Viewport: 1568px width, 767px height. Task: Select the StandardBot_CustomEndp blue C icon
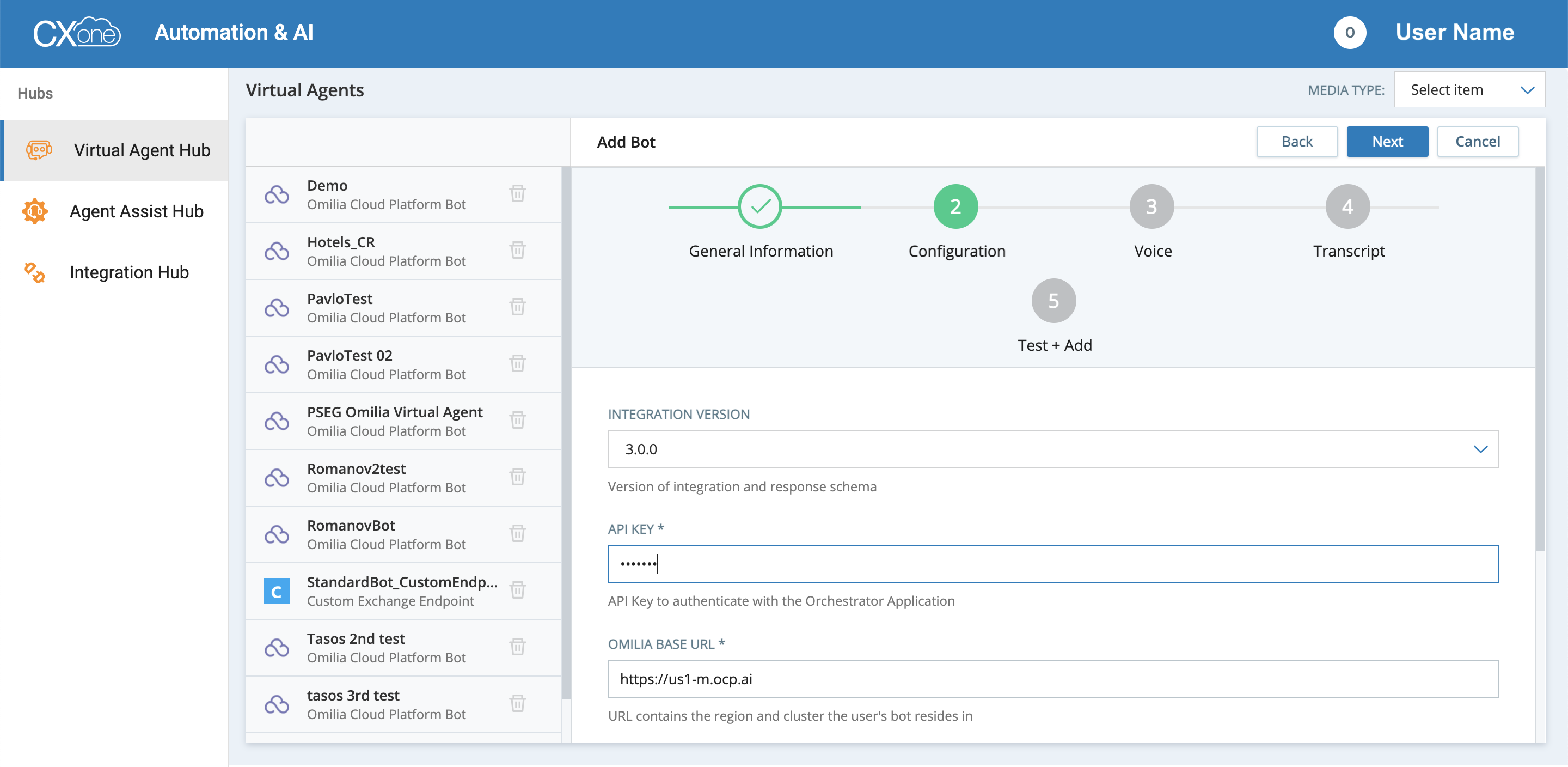point(277,591)
